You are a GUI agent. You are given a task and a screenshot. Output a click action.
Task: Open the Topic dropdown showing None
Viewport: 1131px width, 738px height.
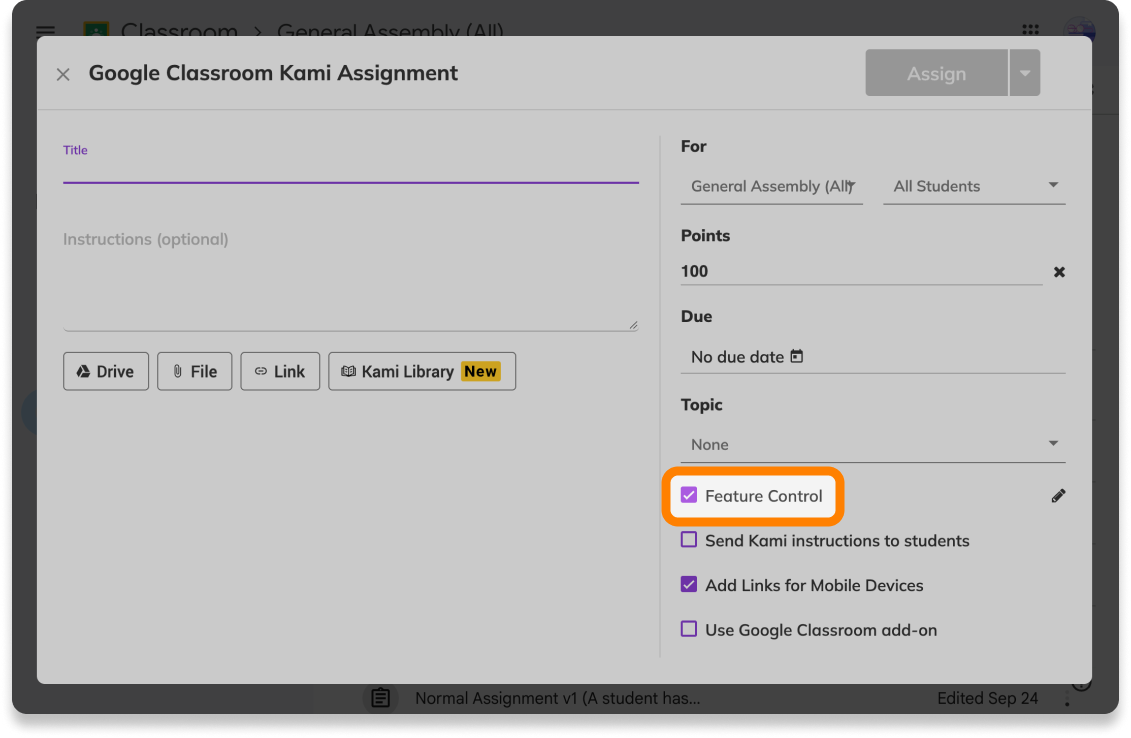point(873,444)
